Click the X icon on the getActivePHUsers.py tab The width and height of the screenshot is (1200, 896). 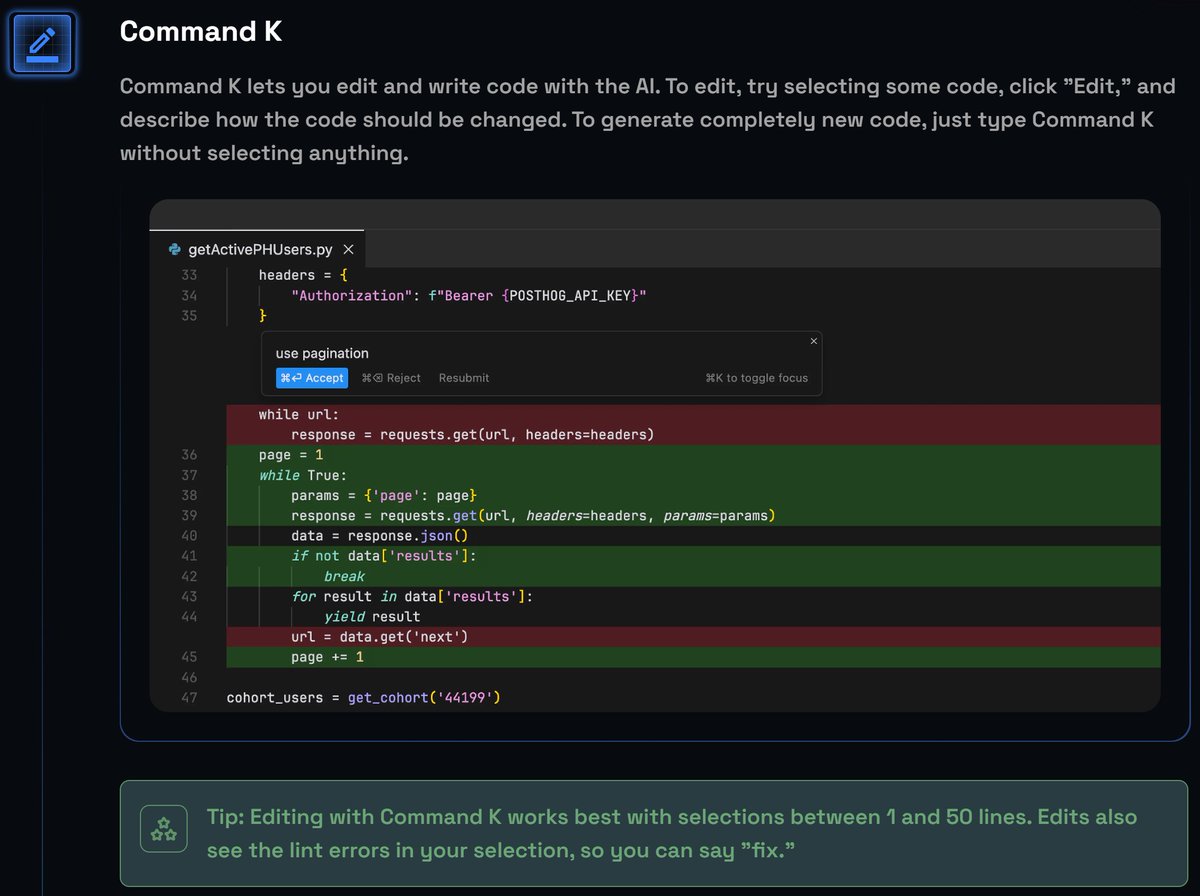pyautogui.click(x=347, y=249)
